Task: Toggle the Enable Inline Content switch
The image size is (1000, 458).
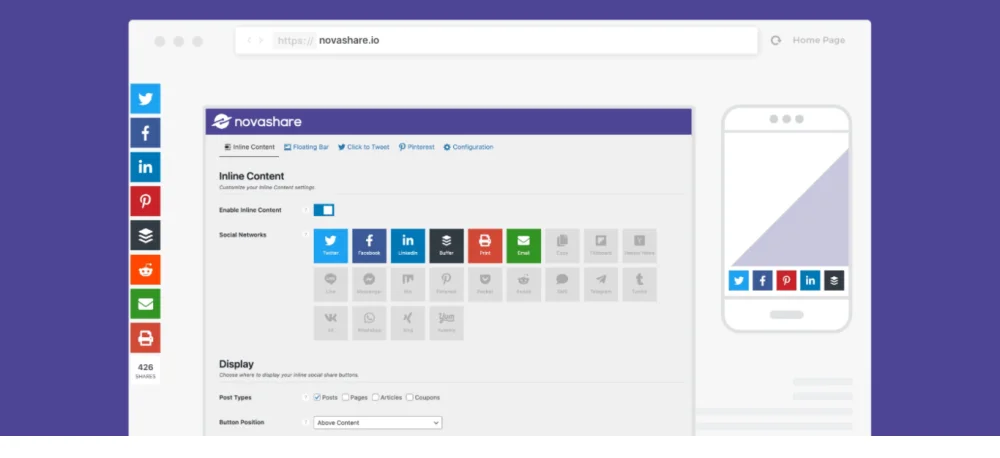Action: coord(323,210)
